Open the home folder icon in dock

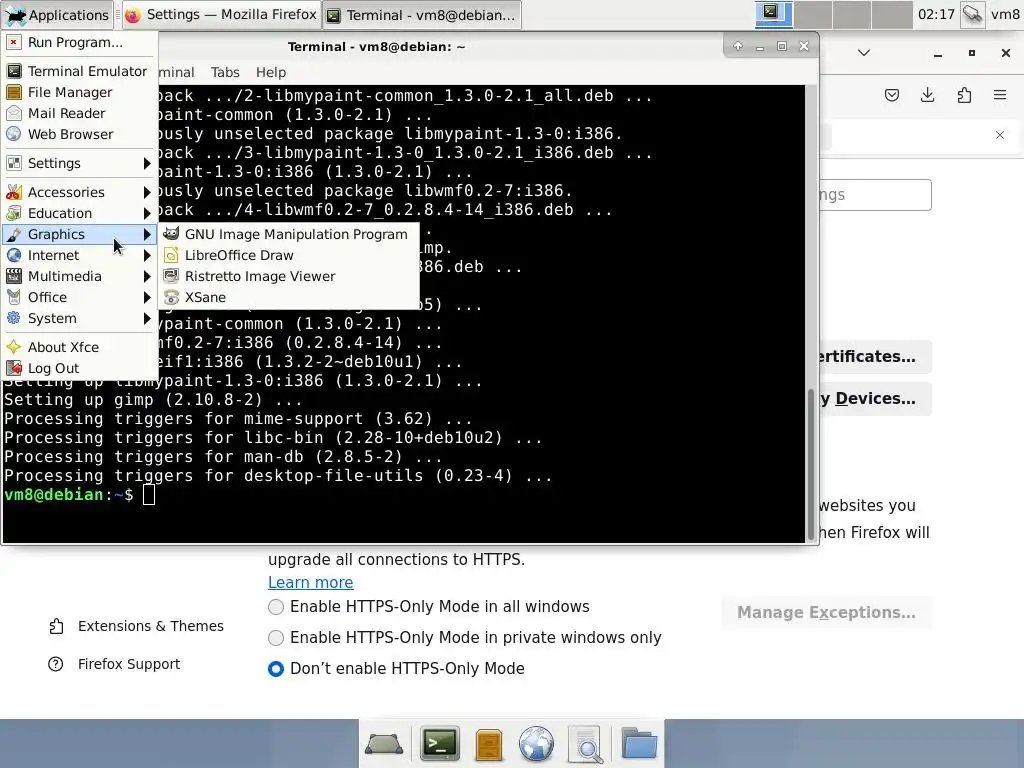[639, 744]
